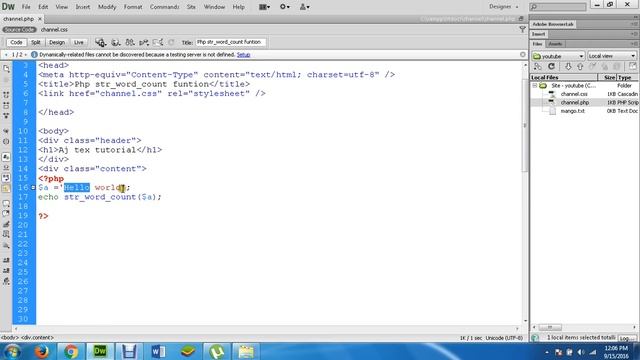Screen dimensions: 640x360
Task: Turn on Live view button
Action: (x=78, y=42)
